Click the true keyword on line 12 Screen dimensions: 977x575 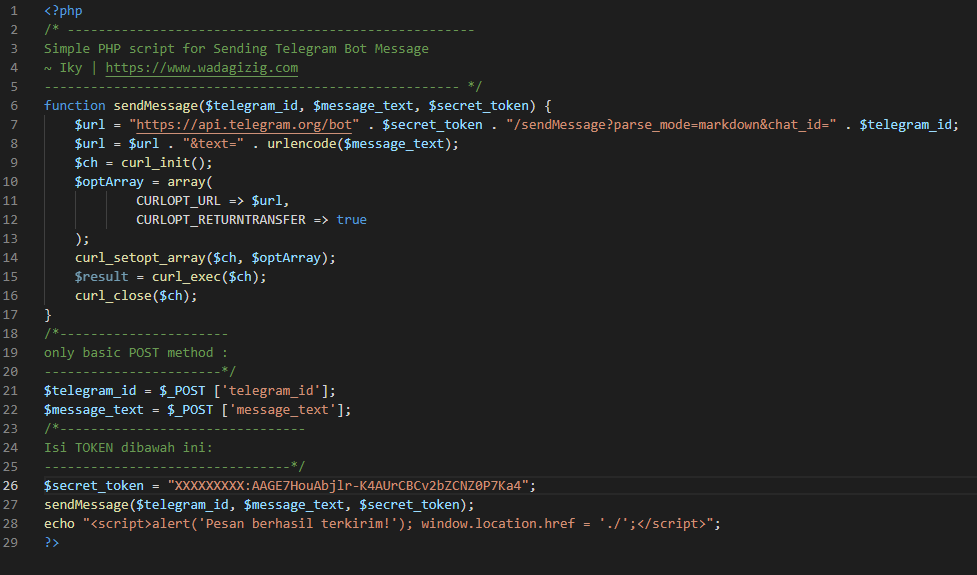coord(351,219)
